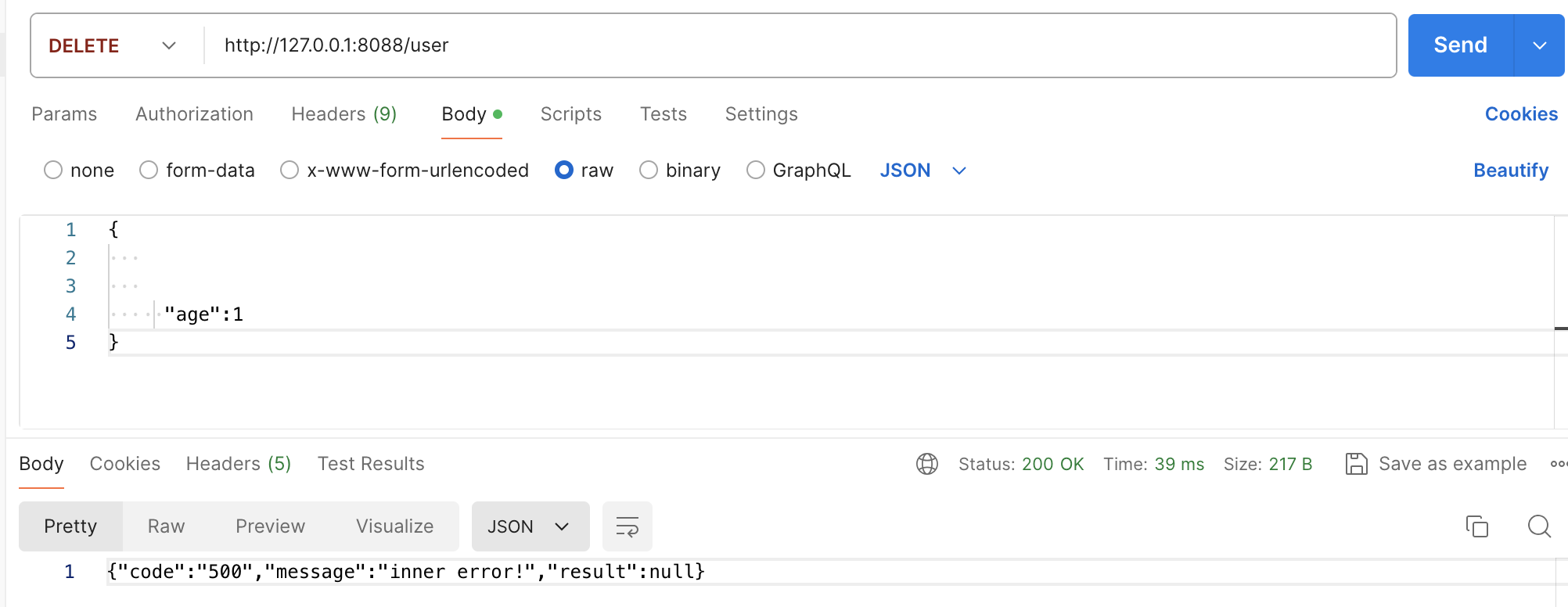The image size is (1568, 607).
Task: Choose the binary body radio option
Action: 649,171
